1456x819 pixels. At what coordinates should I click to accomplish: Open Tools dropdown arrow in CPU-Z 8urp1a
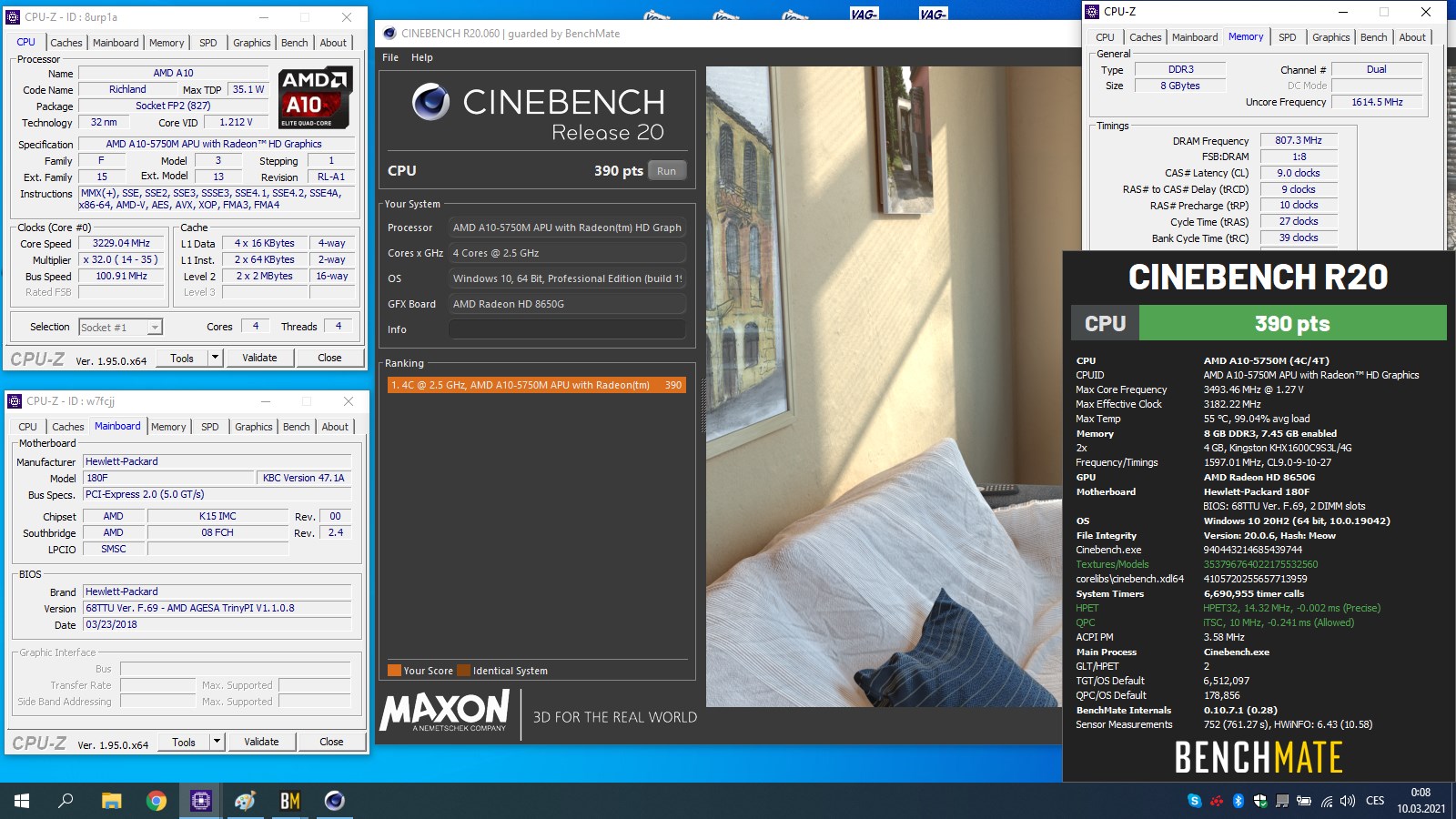(x=216, y=358)
